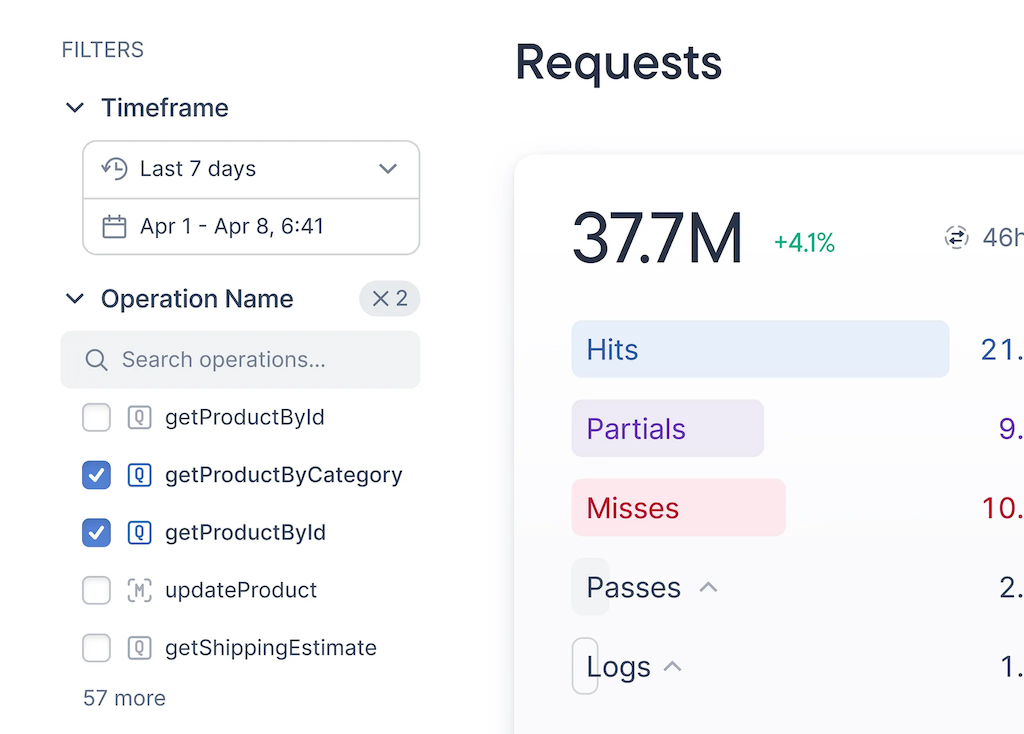Image resolution: width=1024 pixels, height=734 pixels.
Task: Expand the Logs row chevron
Action: click(x=673, y=667)
